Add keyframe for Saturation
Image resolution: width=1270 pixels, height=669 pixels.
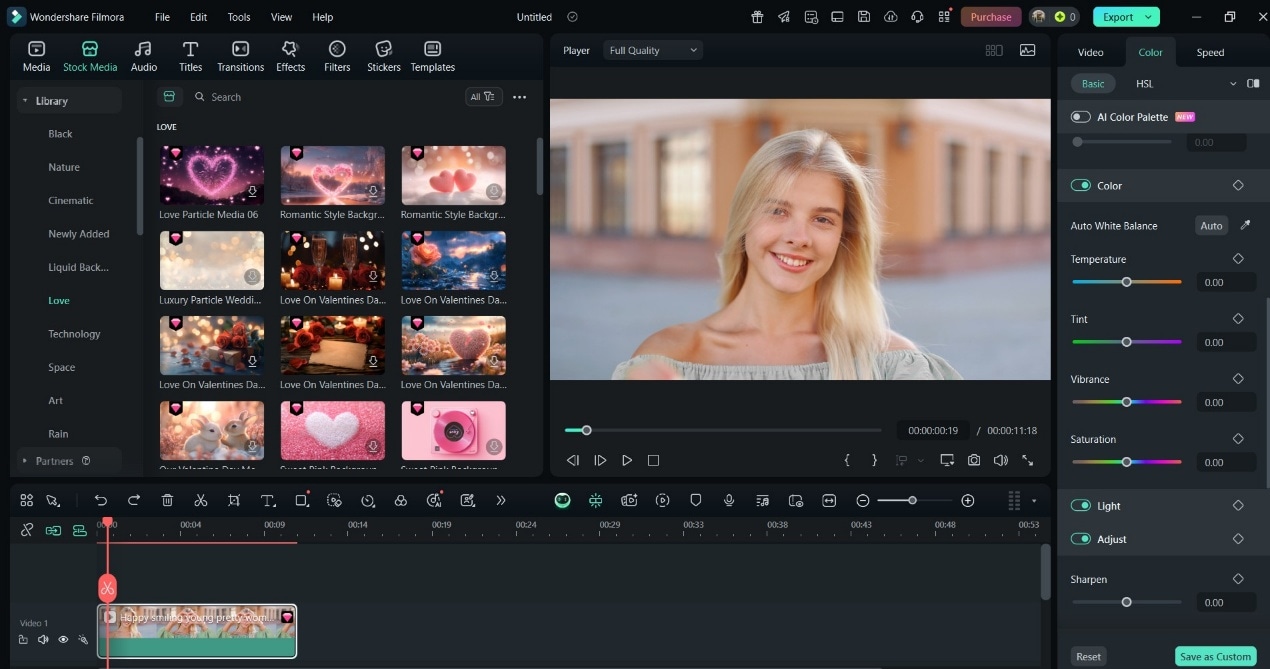(x=1238, y=439)
